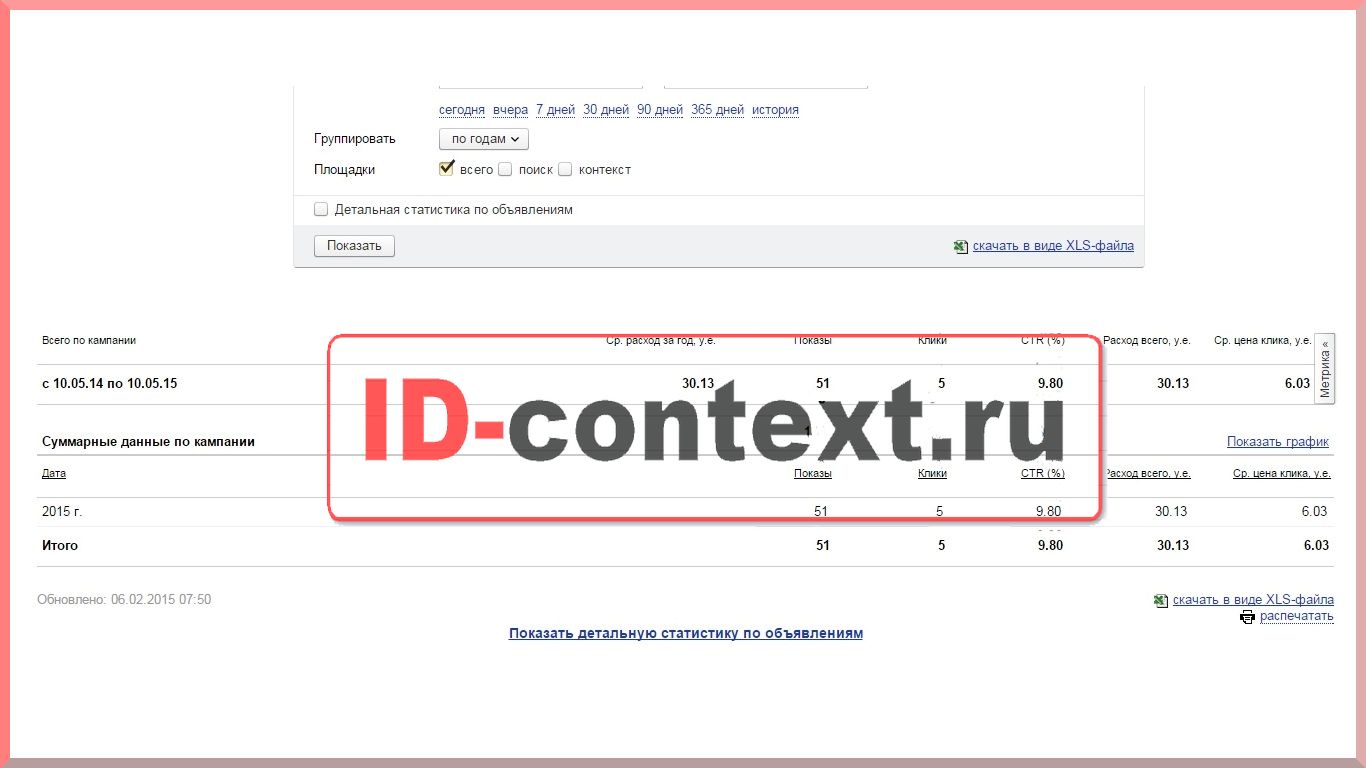Image resolution: width=1366 pixels, height=768 pixels.
Task: Click the 6.03 value in the Итого row
Action: (x=1316, y=546)
